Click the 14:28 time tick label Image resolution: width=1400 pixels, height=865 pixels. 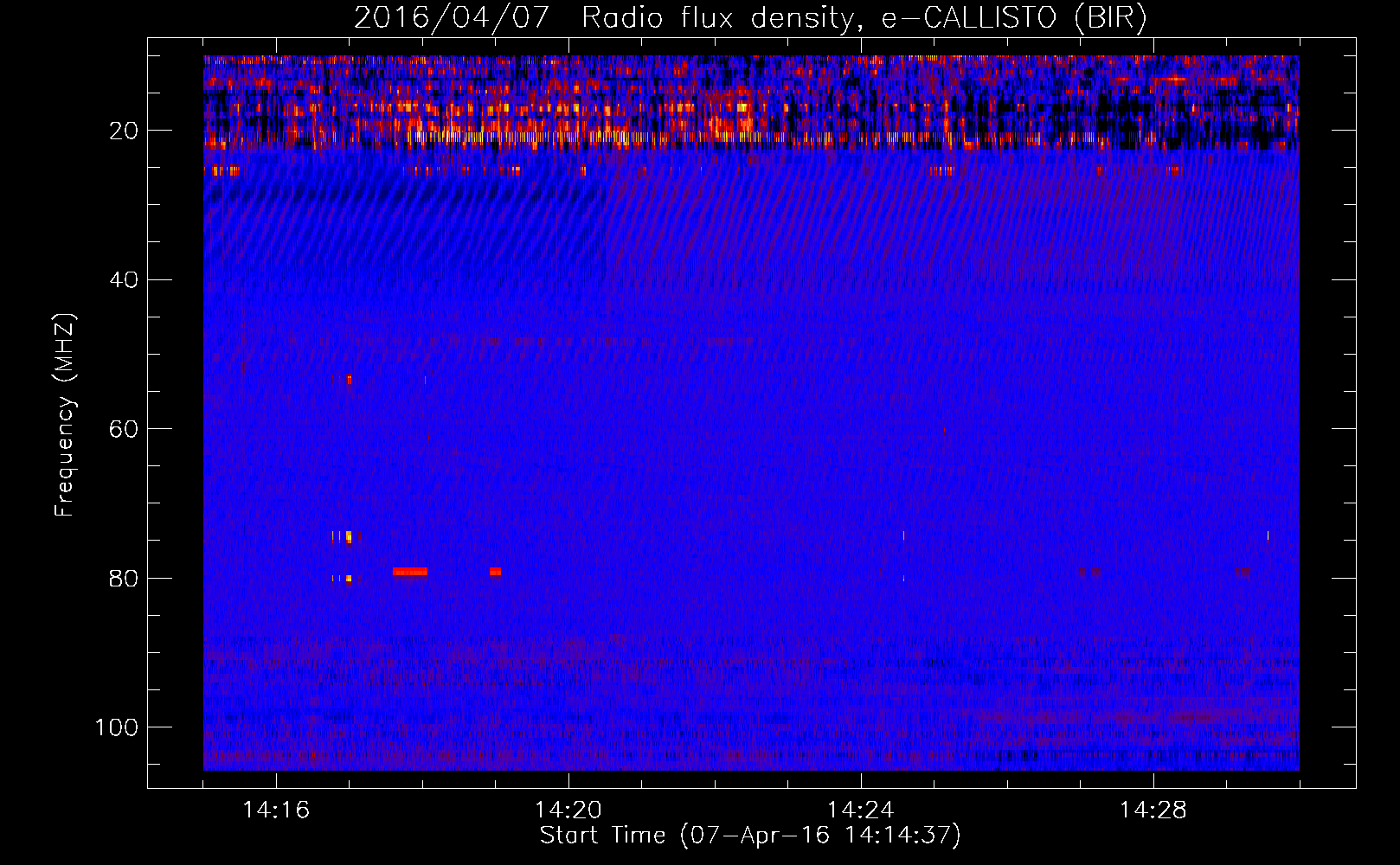1153,811
